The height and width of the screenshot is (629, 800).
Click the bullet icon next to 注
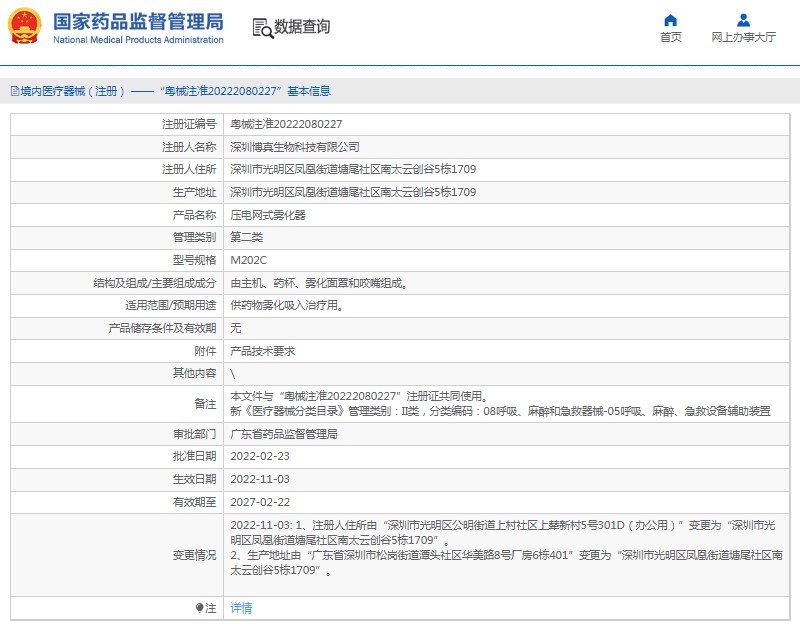pyautogui.click(x=199, y=608)
